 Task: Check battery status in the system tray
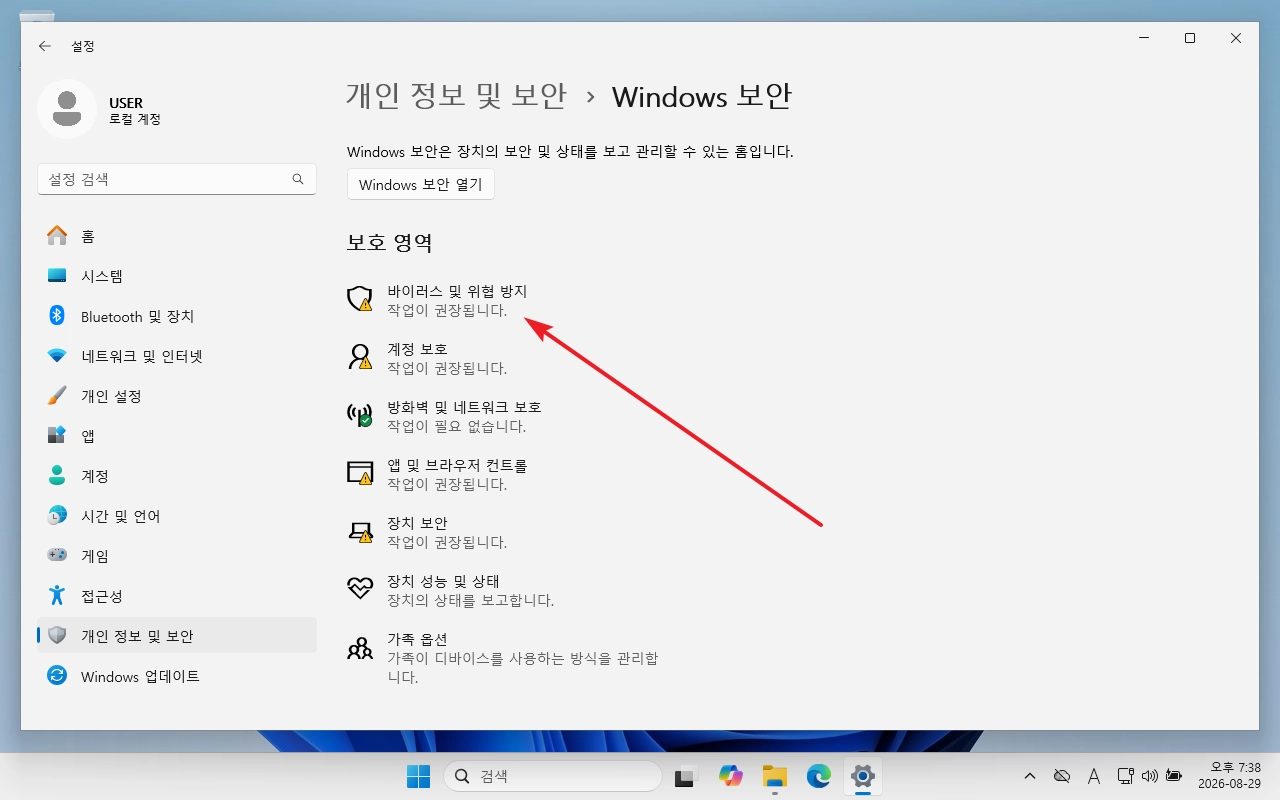pos(1174,776)
